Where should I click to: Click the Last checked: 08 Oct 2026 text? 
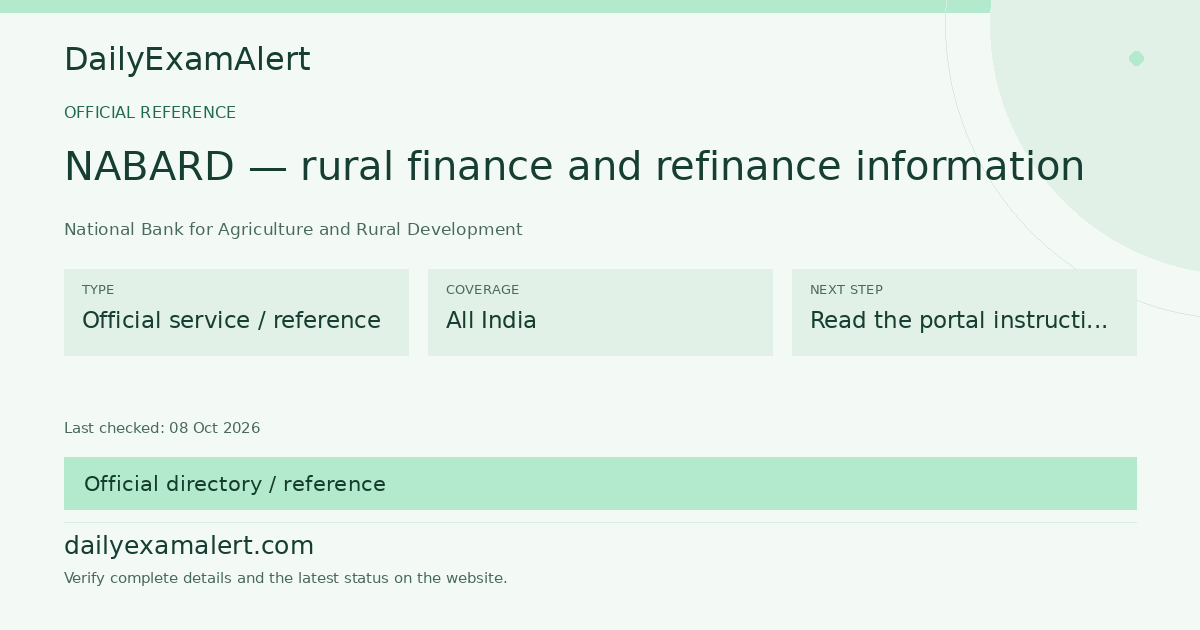(162, 428)
